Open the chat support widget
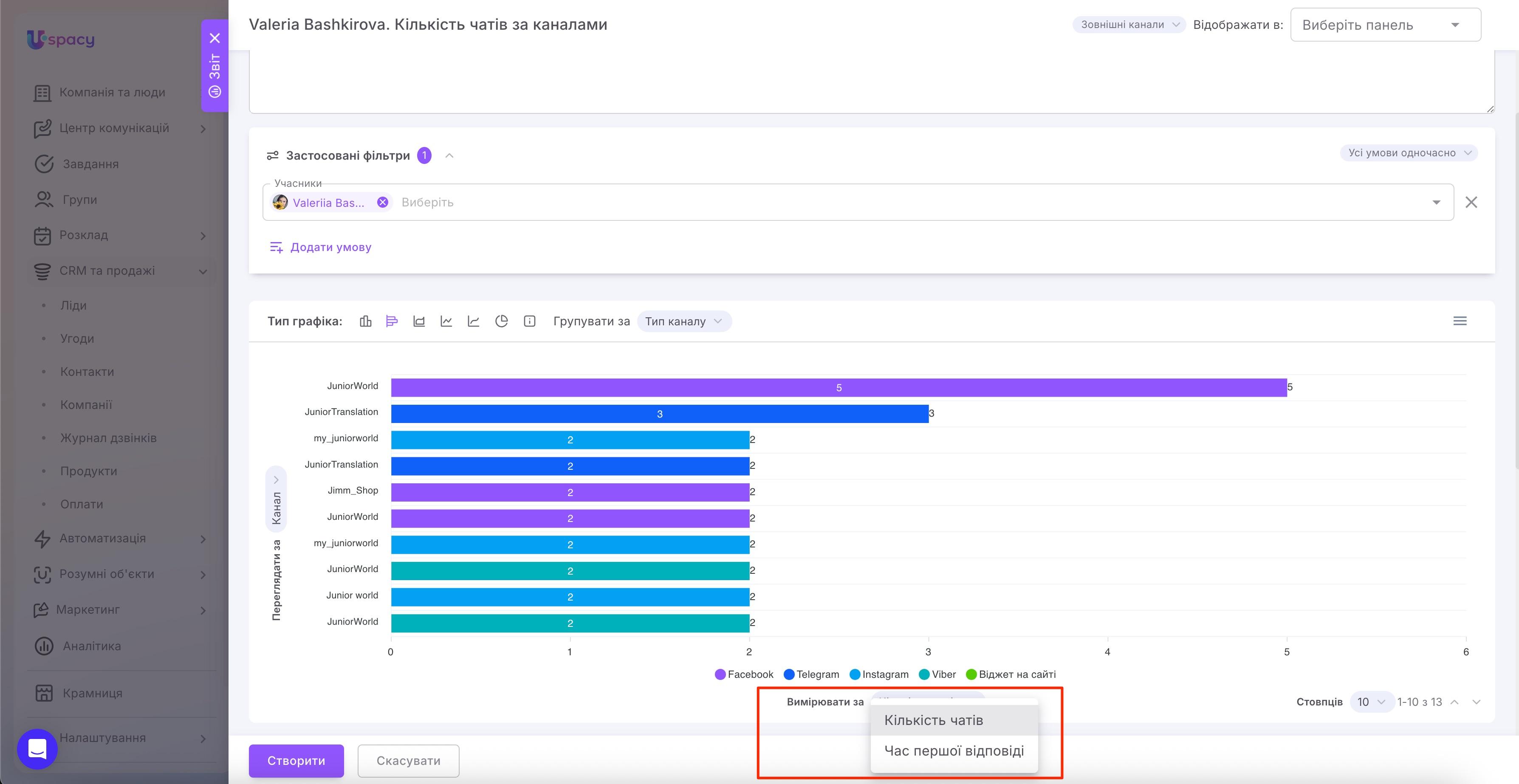The width and height of the screenshot is (1519, 784). click(x=37, y=749)
